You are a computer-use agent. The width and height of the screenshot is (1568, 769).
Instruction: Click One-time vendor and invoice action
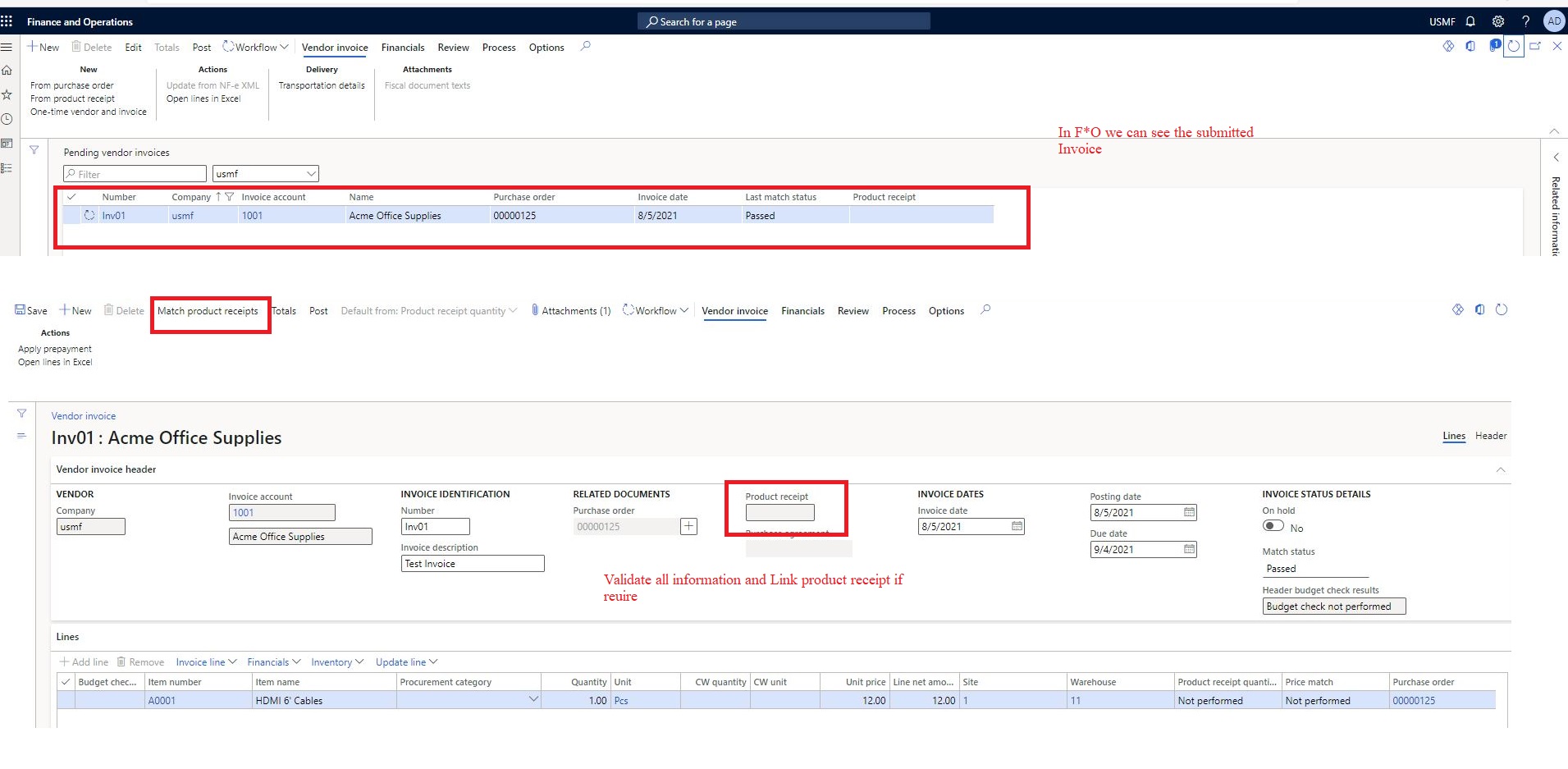point(89,112)
